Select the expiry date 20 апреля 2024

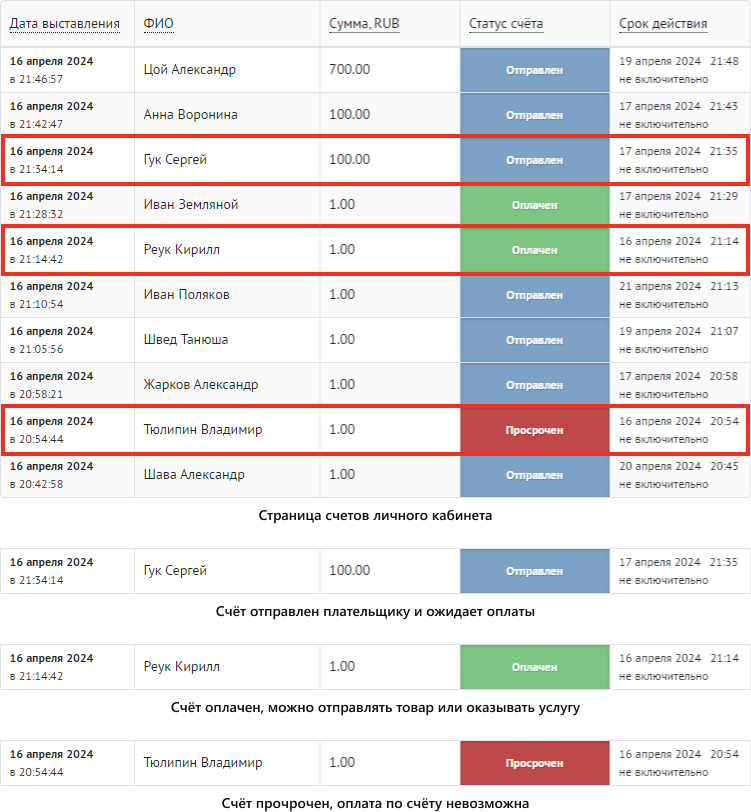pos(660,466)
